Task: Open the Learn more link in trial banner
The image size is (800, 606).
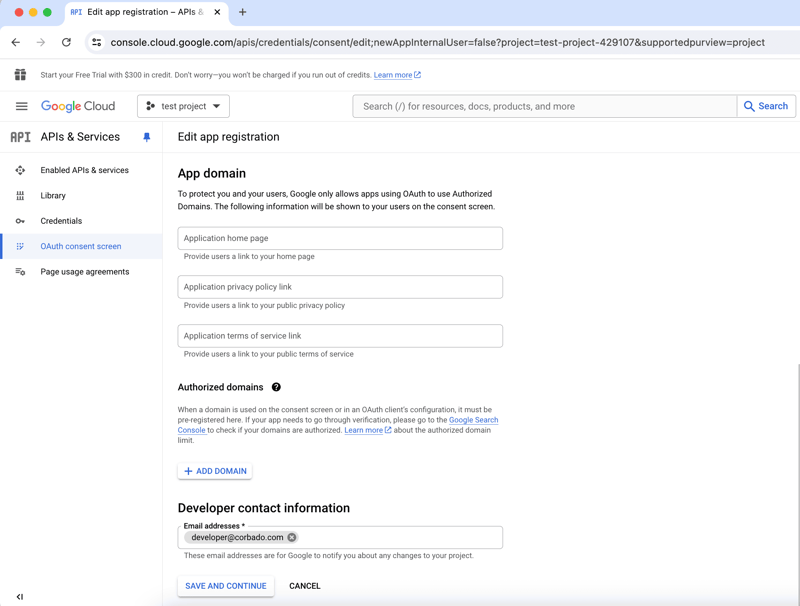Action: 397,75
